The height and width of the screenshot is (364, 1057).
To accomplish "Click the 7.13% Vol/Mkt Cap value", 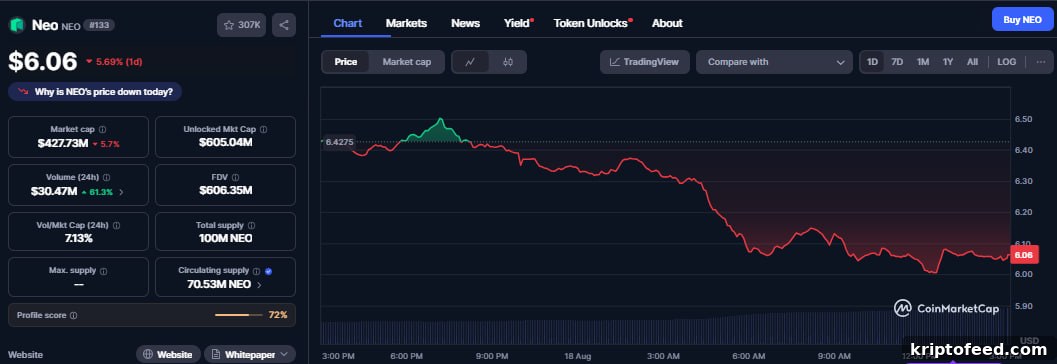I will tap(78, 238).
